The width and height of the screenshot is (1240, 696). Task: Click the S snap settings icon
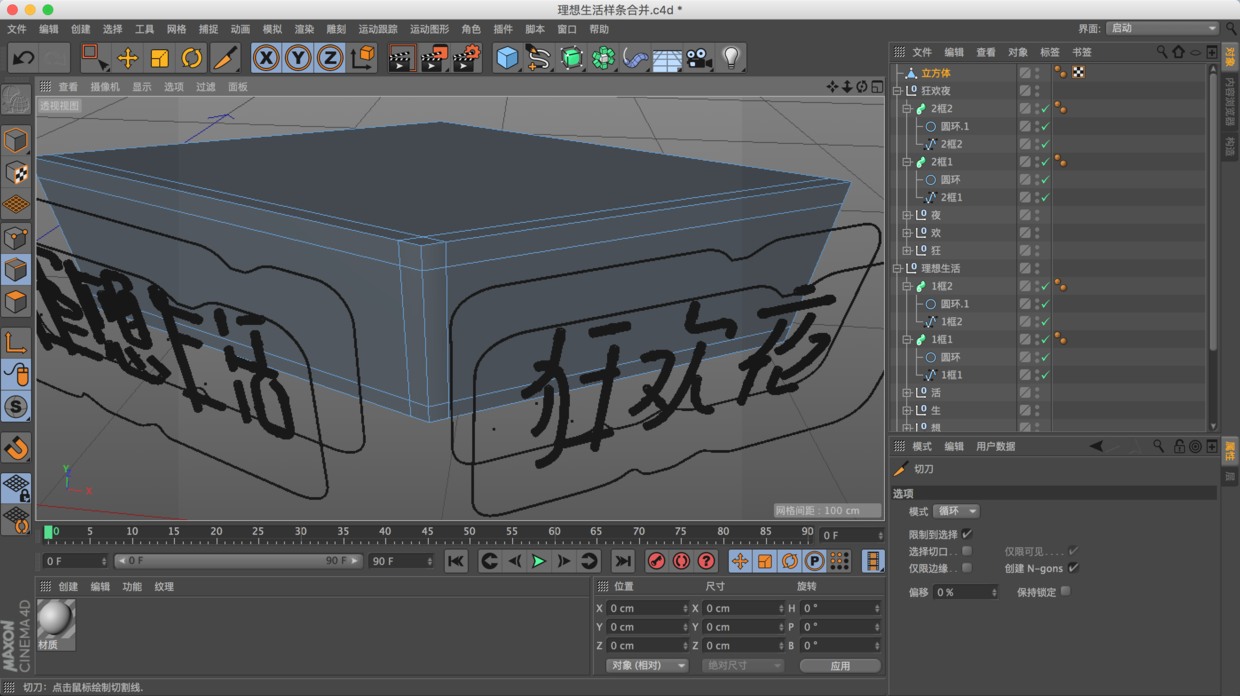(16, 407)
